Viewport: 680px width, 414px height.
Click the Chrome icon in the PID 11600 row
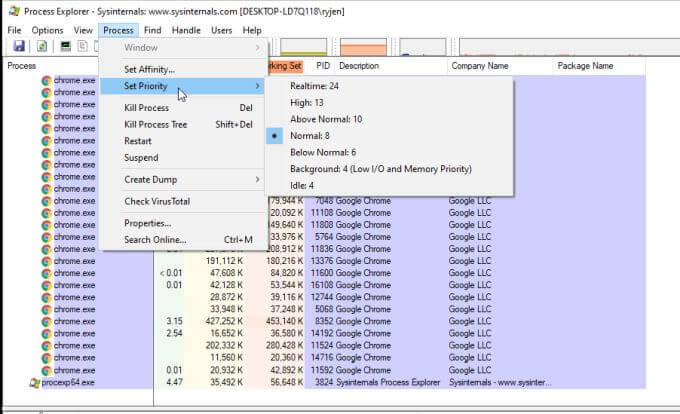coord(46,274)
